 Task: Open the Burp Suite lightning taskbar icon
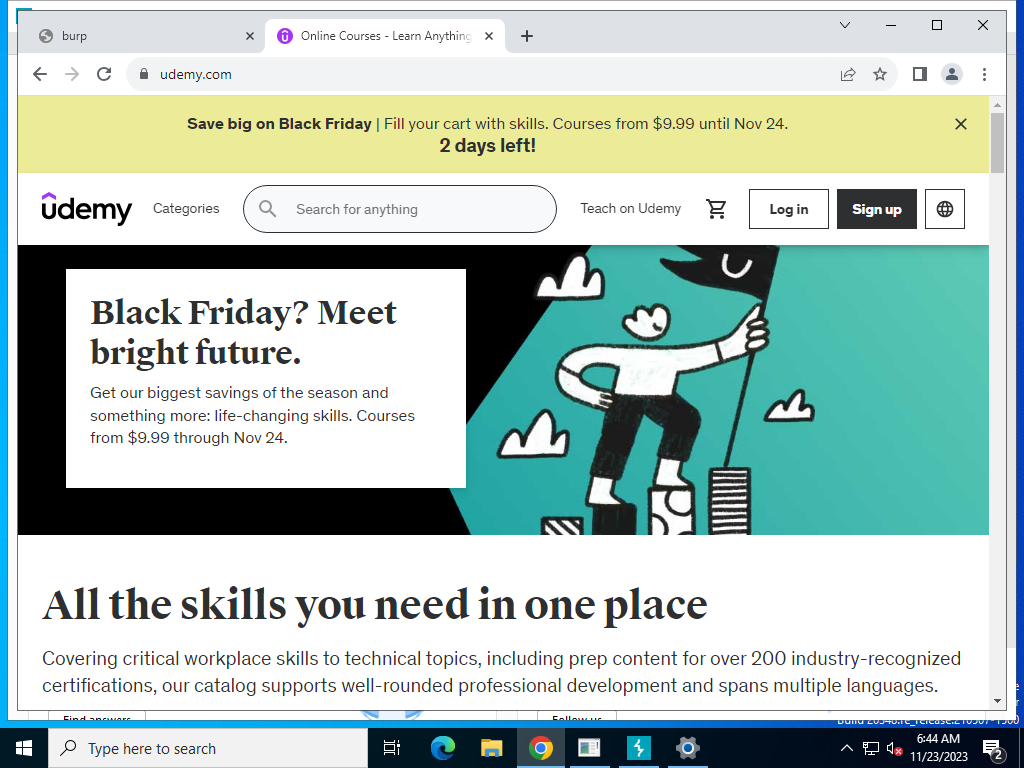639,748
